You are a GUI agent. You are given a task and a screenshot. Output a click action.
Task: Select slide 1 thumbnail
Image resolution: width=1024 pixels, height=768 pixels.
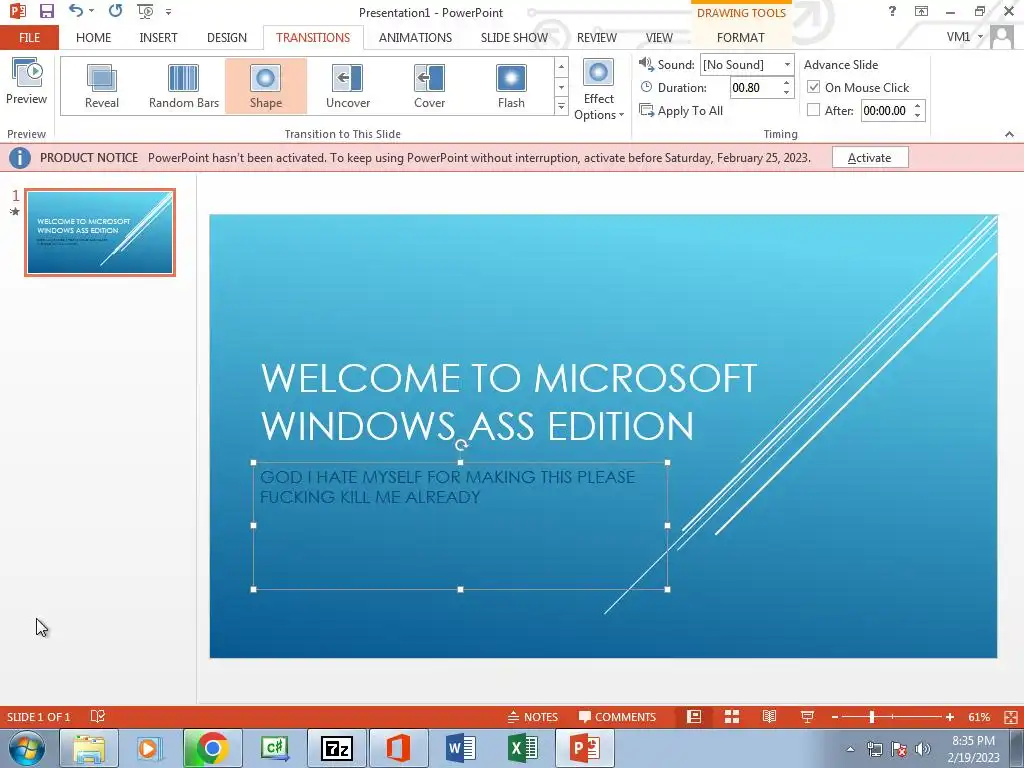point(100,232)
